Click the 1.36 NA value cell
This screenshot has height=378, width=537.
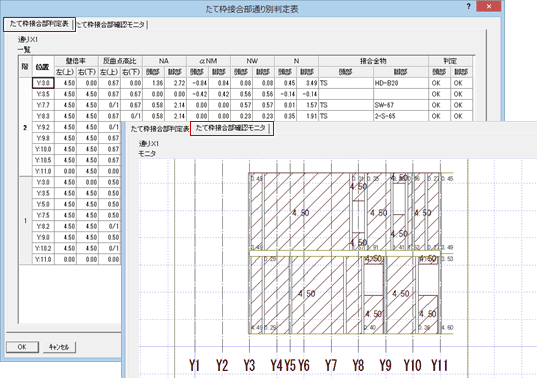[x=153, y=83]
